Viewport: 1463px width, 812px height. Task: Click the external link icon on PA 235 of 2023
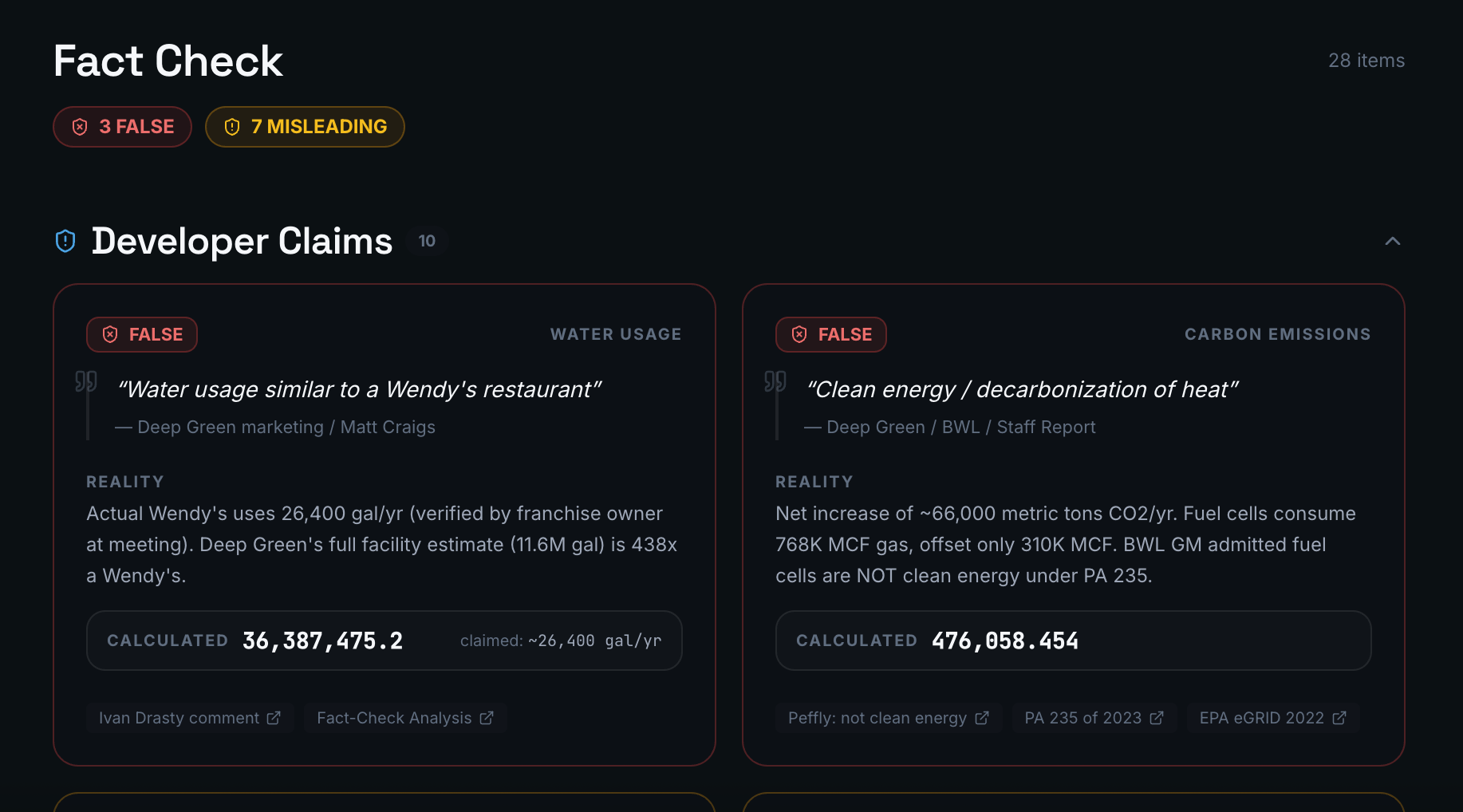pyautogui.click(x=1158, y=717)
